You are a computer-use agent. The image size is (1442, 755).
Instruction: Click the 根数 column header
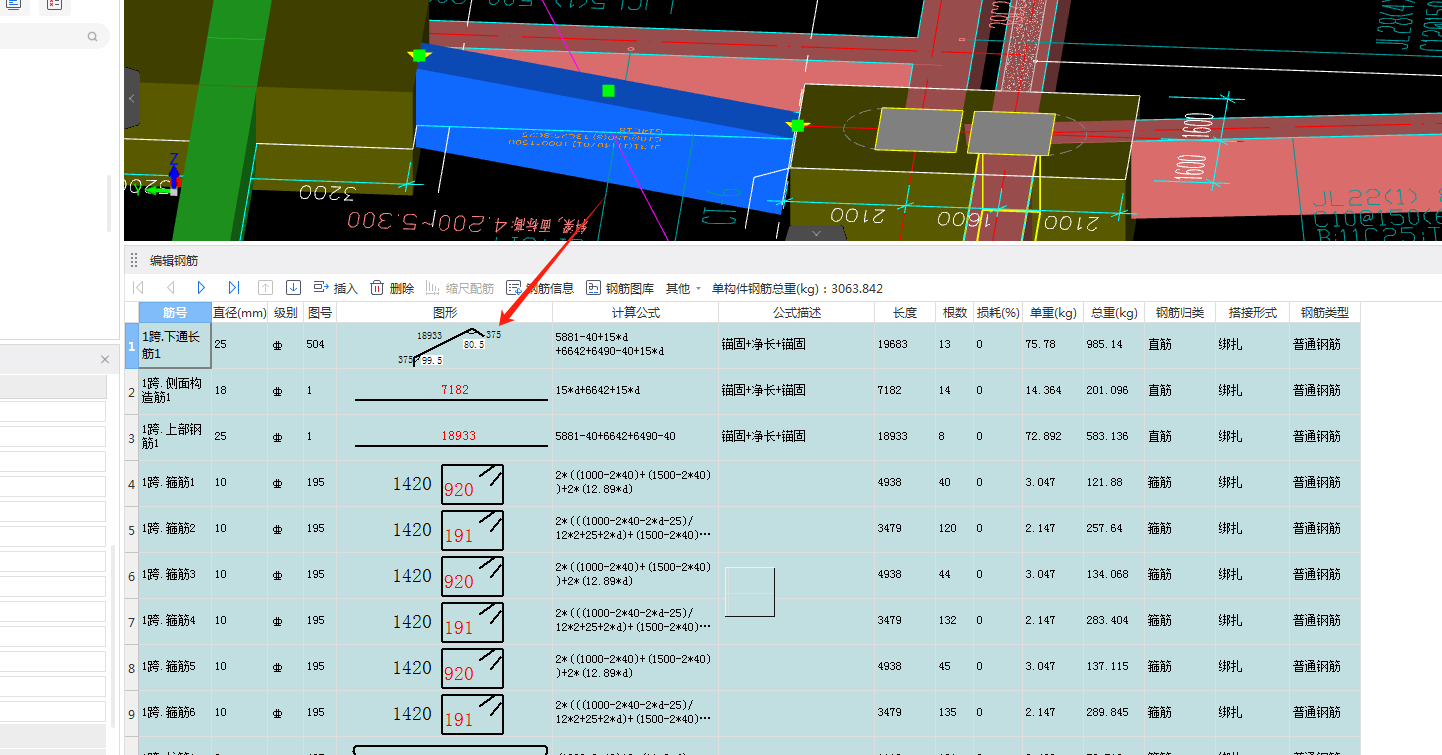click(955, 312)
